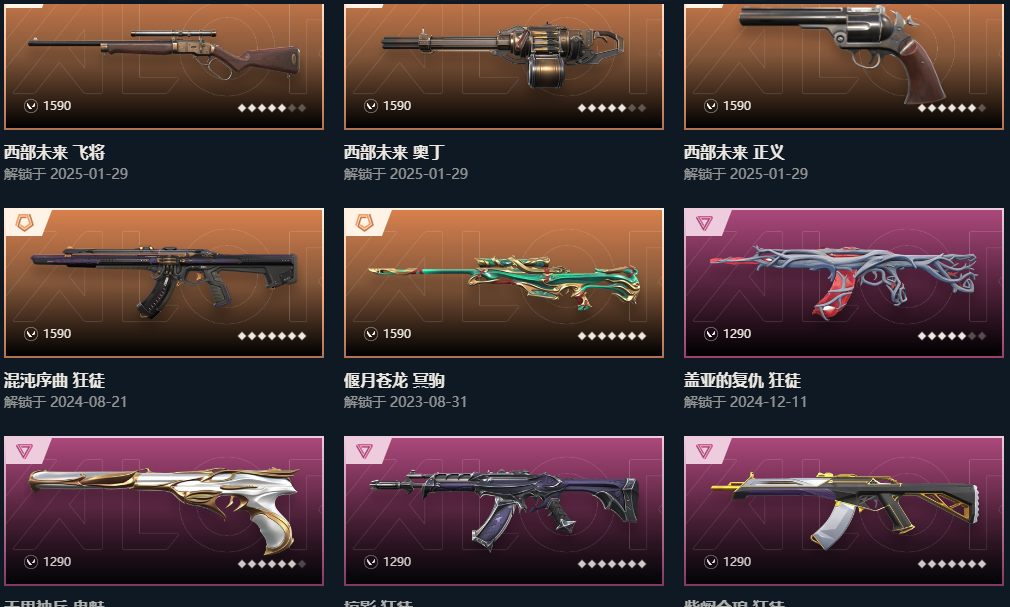The image size is (1010, 607).
Task: Click the orange tier badge on 偃月苍龙 冥驹 card
Action: pos(365,223)
